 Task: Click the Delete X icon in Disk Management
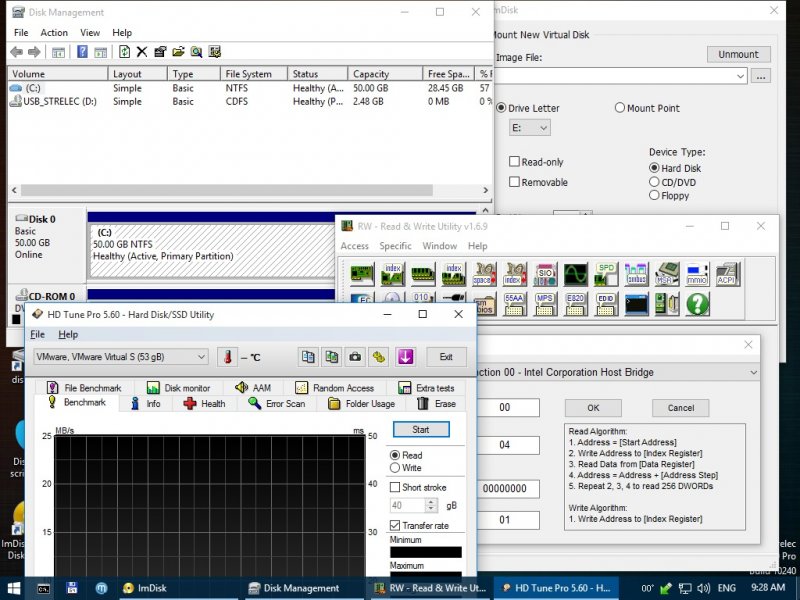pos(142,52)
